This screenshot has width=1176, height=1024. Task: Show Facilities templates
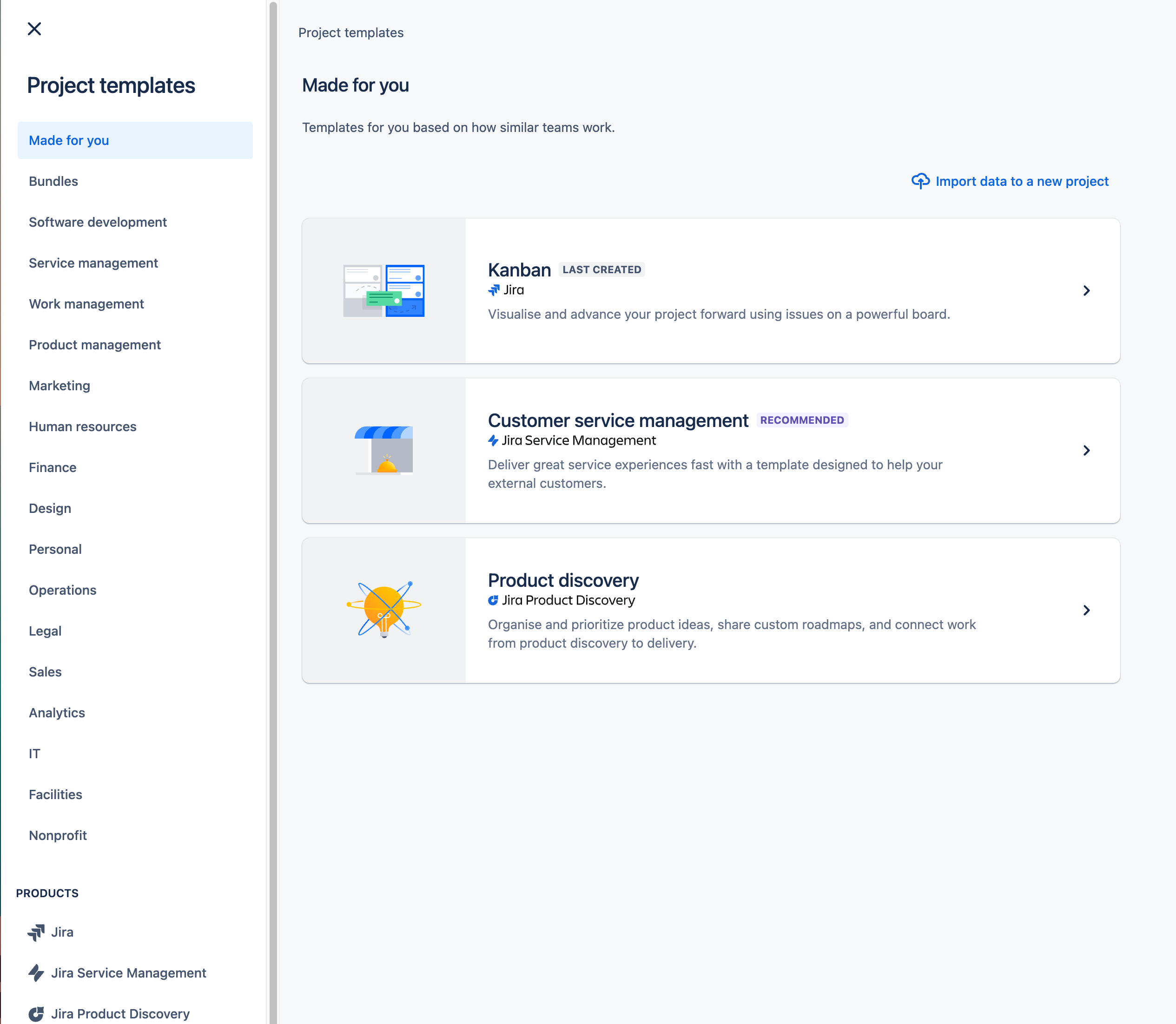pyautogui.click(x=135, y=794)
